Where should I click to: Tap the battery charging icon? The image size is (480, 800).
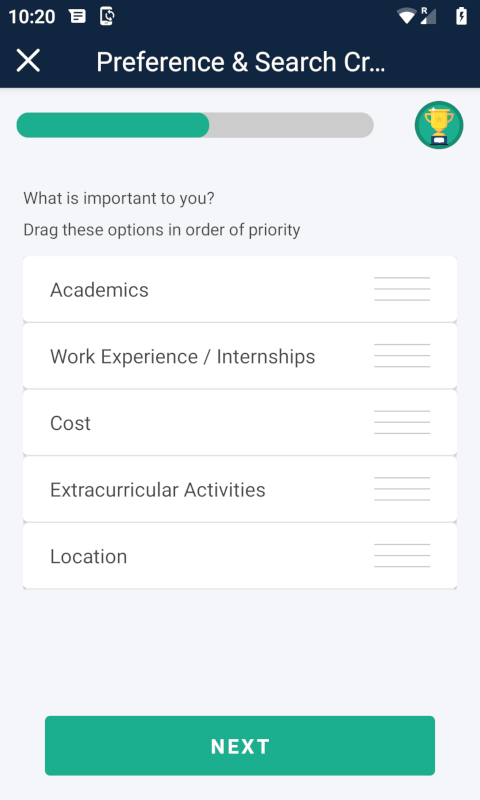(x=461, y=16)
